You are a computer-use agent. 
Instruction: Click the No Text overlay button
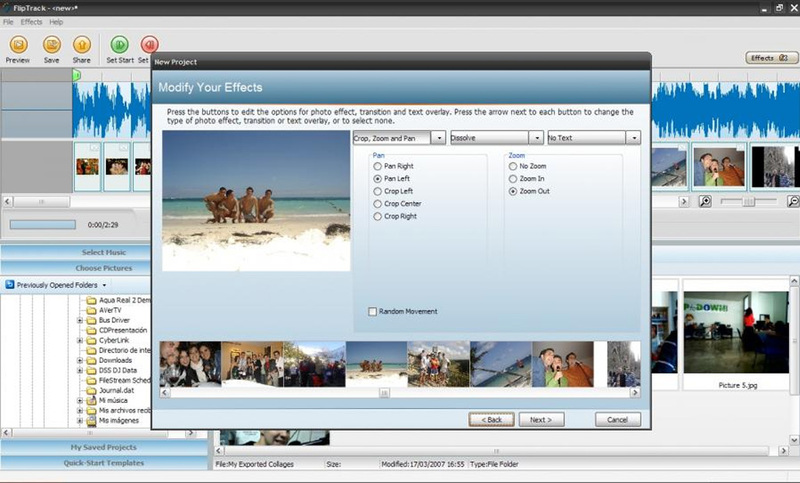(x=587, y=138)
